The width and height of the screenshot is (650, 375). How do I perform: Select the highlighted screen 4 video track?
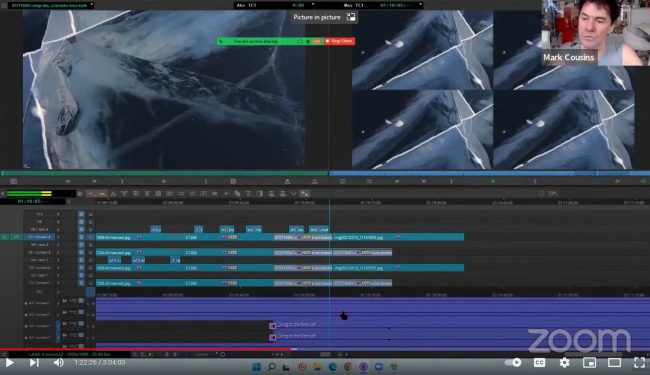(x=39, y=237)
